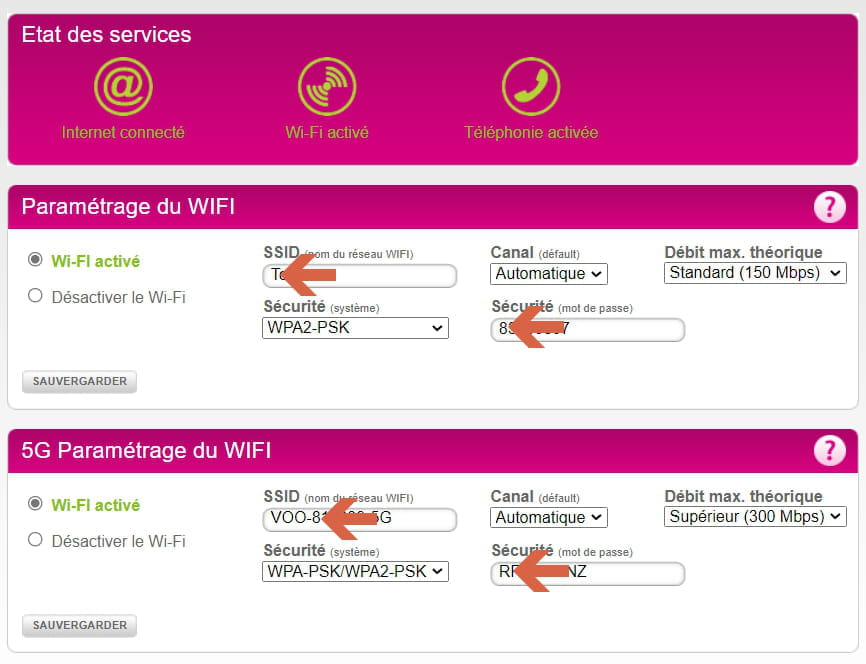Click the Internet connecté @ icon

[x=123, y=86]
